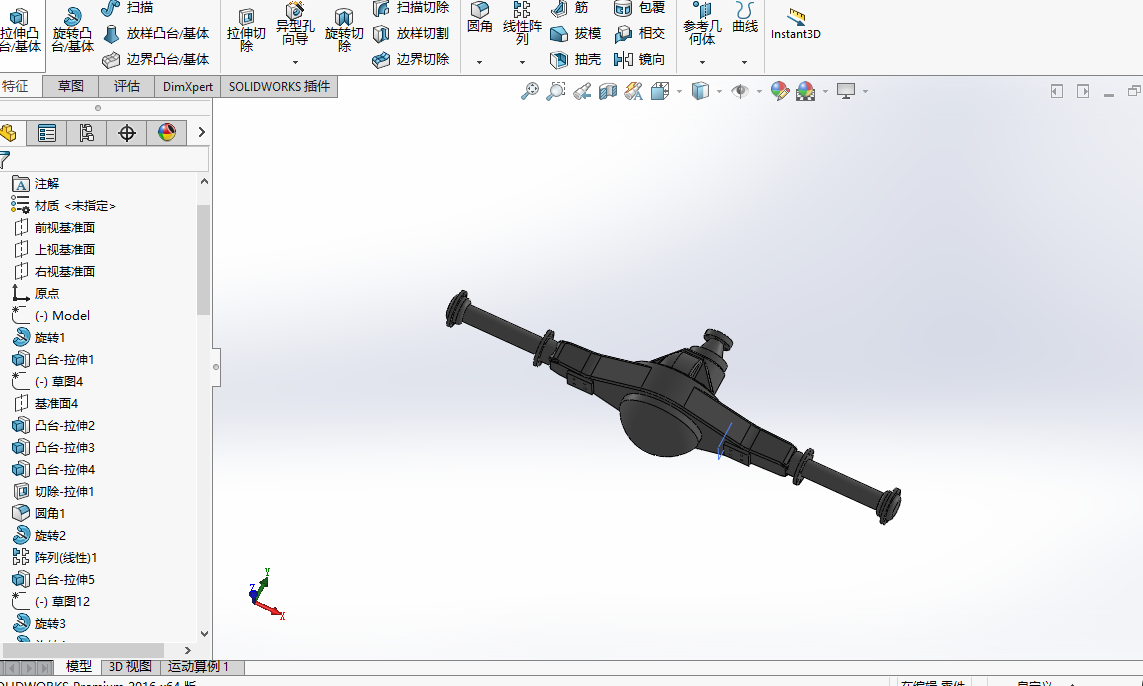
Task: Choose the Lofted Cut (放样切割) tool
Action: tap(410, 33)
